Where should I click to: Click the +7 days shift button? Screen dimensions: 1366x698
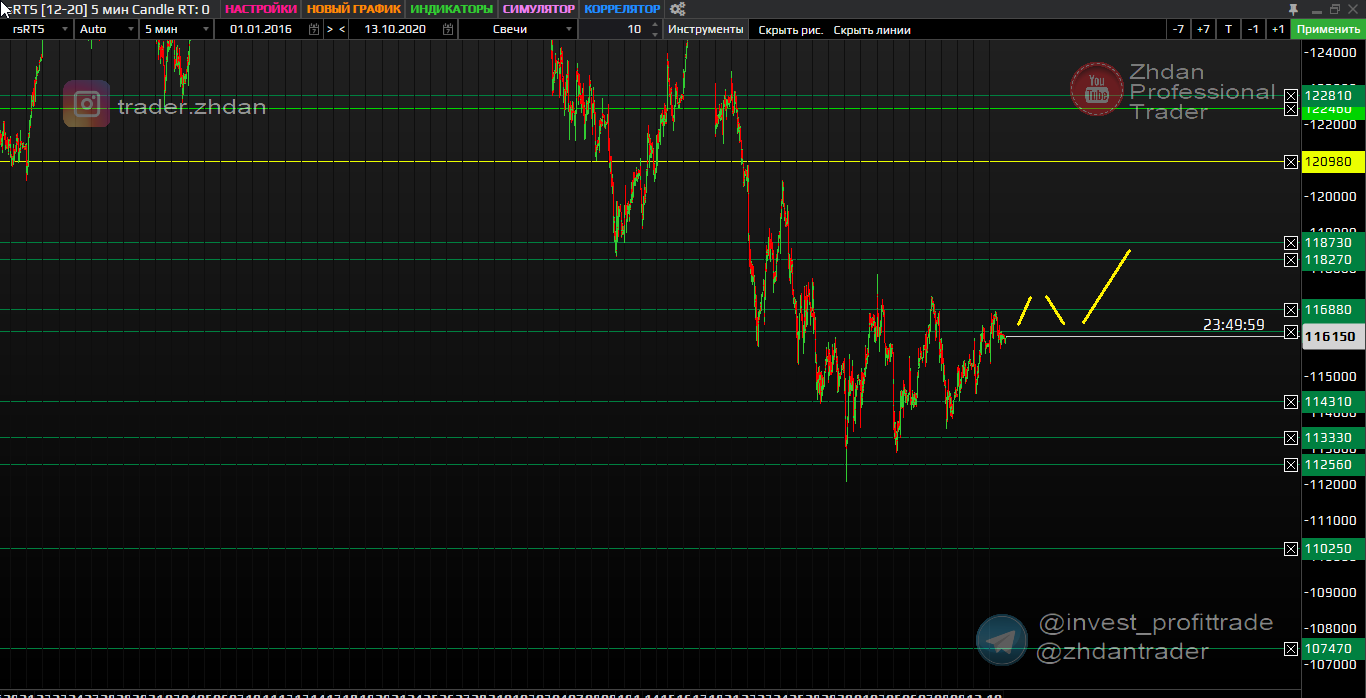pos(1203,29)
